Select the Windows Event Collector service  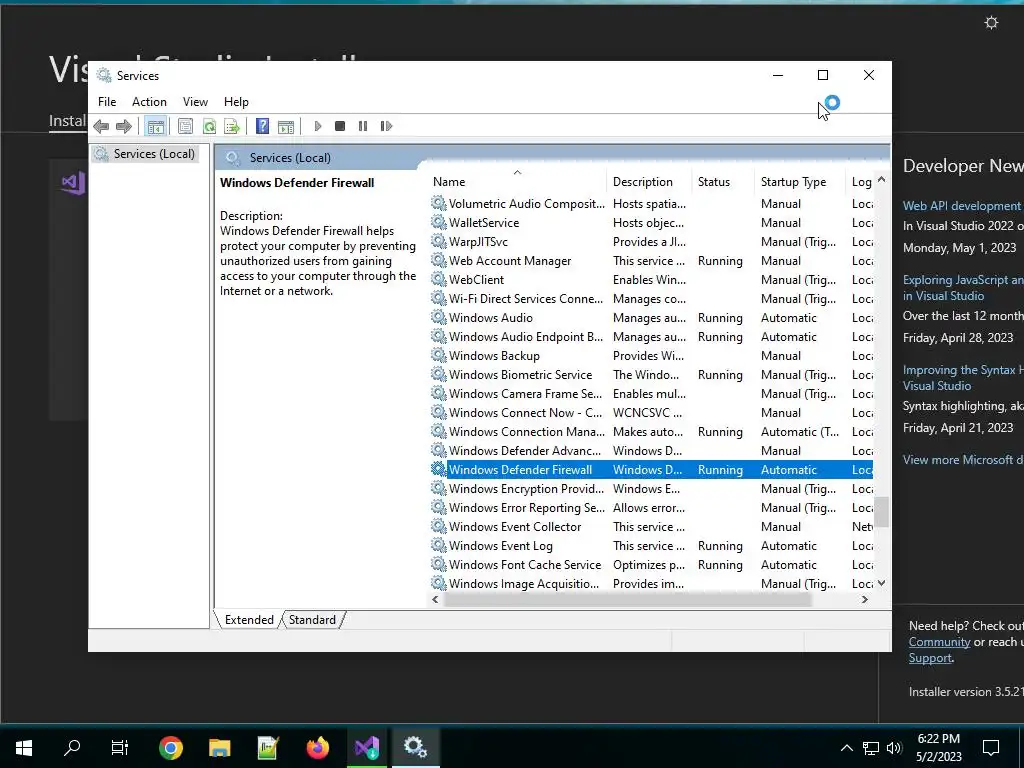[651, 526]
